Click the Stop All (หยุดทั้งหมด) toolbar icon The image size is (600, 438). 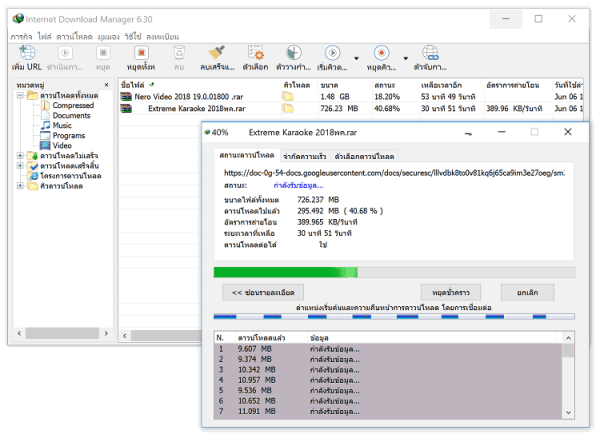tap(141, 53)
